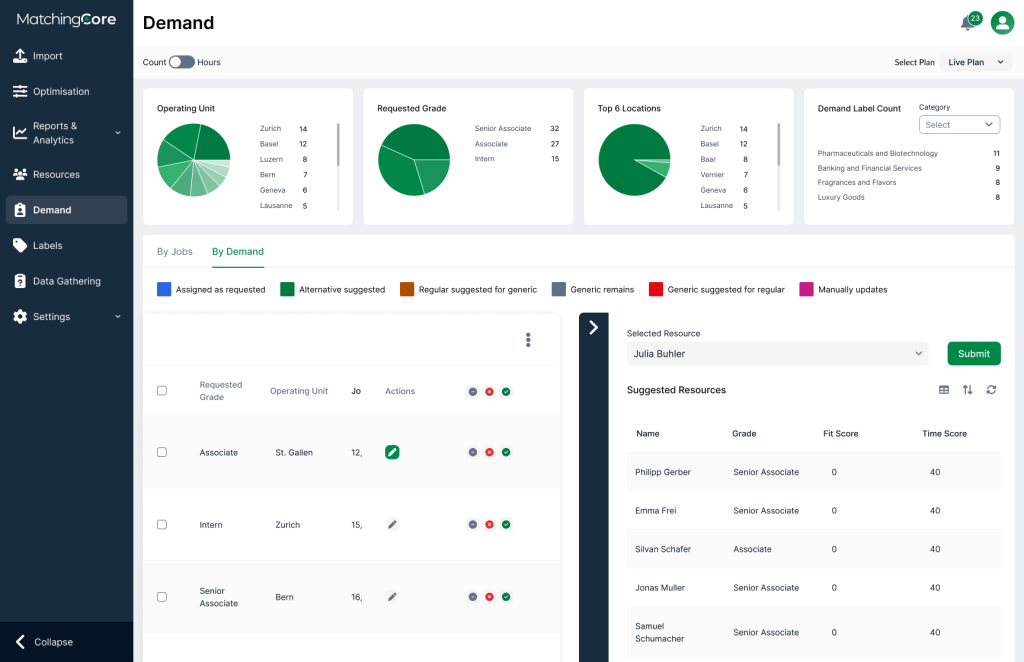Click the blue Assigned as requested swatch

click(x=164, y=289)
